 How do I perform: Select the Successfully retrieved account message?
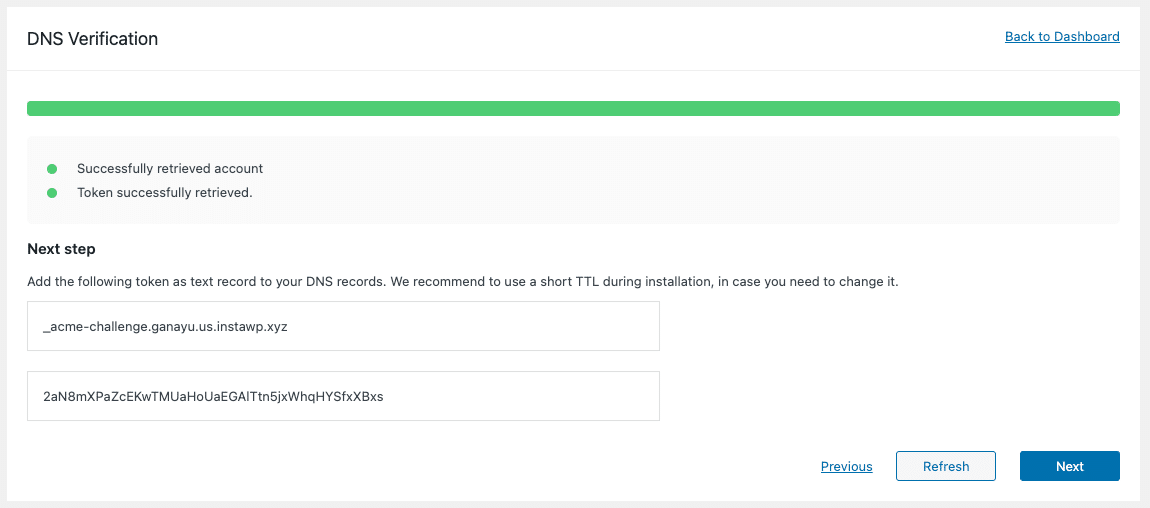(x=169, y=169)
